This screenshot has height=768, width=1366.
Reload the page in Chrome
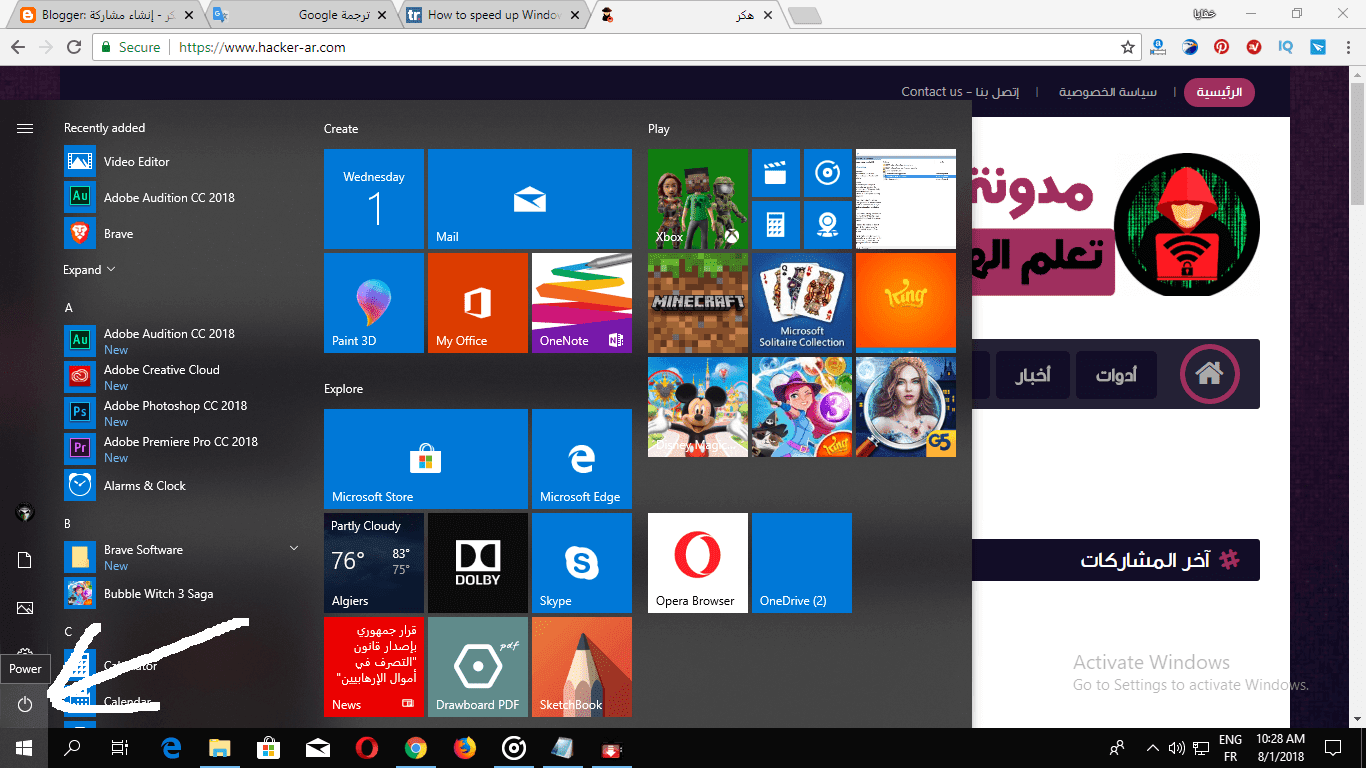point(73,47)
